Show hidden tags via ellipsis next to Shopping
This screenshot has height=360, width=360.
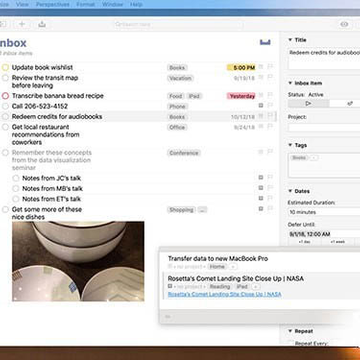click(x=202, y=210)
